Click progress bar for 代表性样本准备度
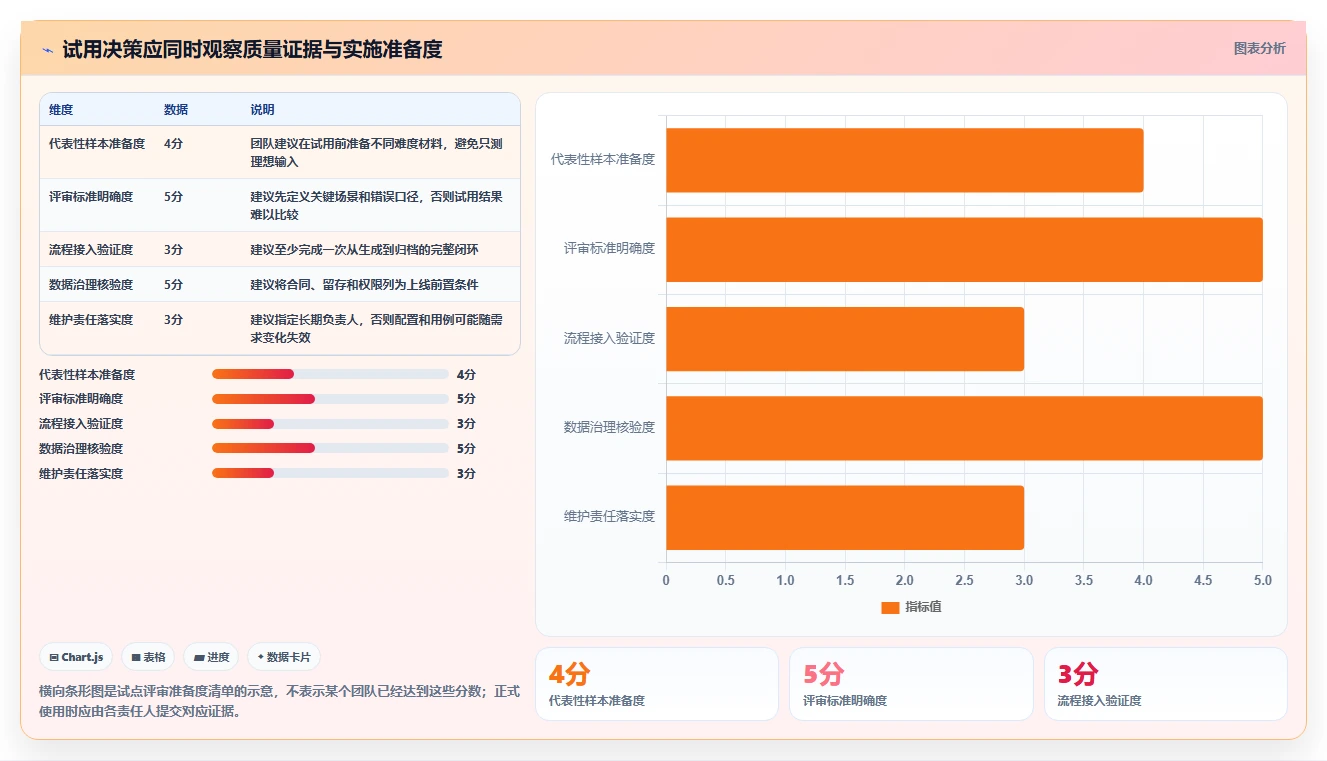This screenshot has height=761, width=1327. (330, 374)
